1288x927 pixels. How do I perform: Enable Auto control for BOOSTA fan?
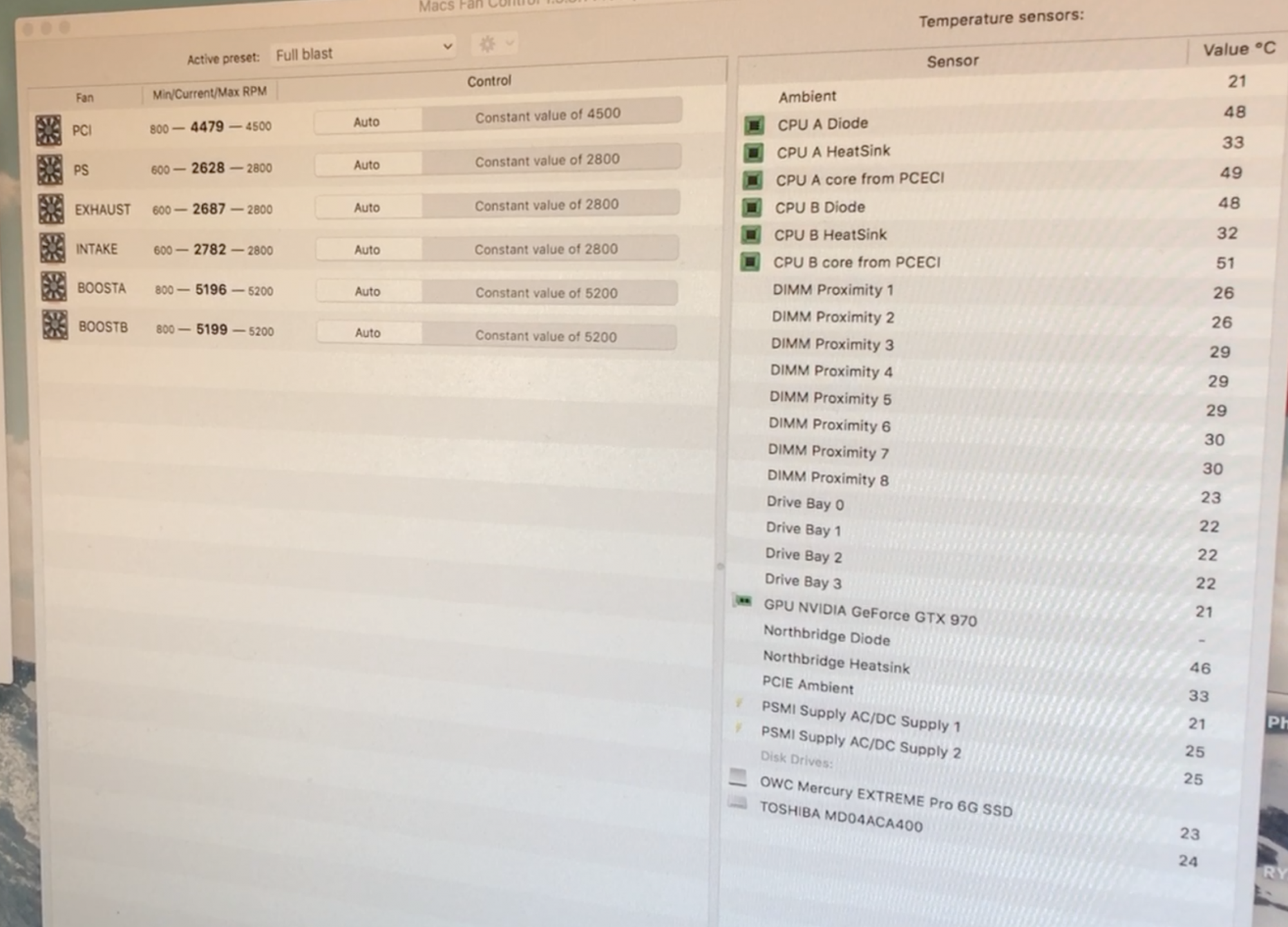point(368,291)
